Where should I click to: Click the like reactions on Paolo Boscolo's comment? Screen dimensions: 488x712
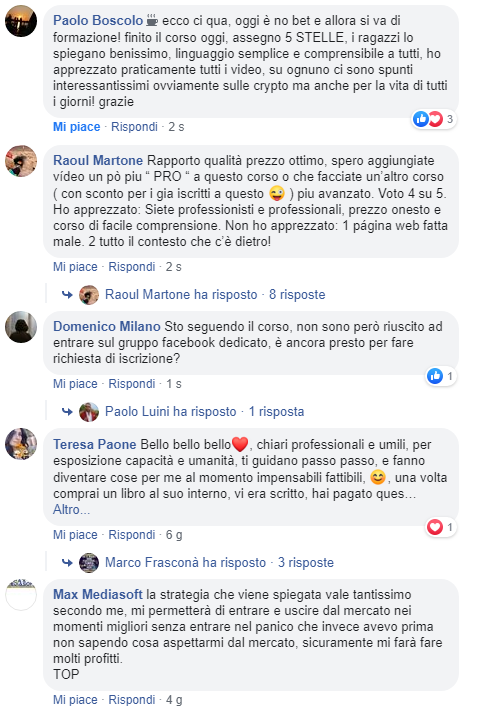click(434, 119)
